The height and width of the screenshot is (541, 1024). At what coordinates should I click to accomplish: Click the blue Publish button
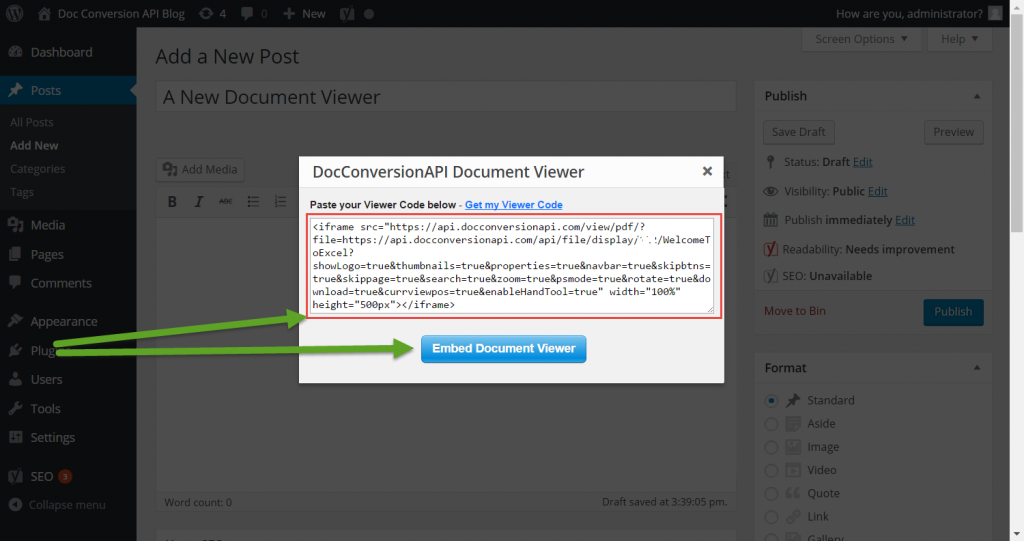pyautogui.click(x=953, y=312)
